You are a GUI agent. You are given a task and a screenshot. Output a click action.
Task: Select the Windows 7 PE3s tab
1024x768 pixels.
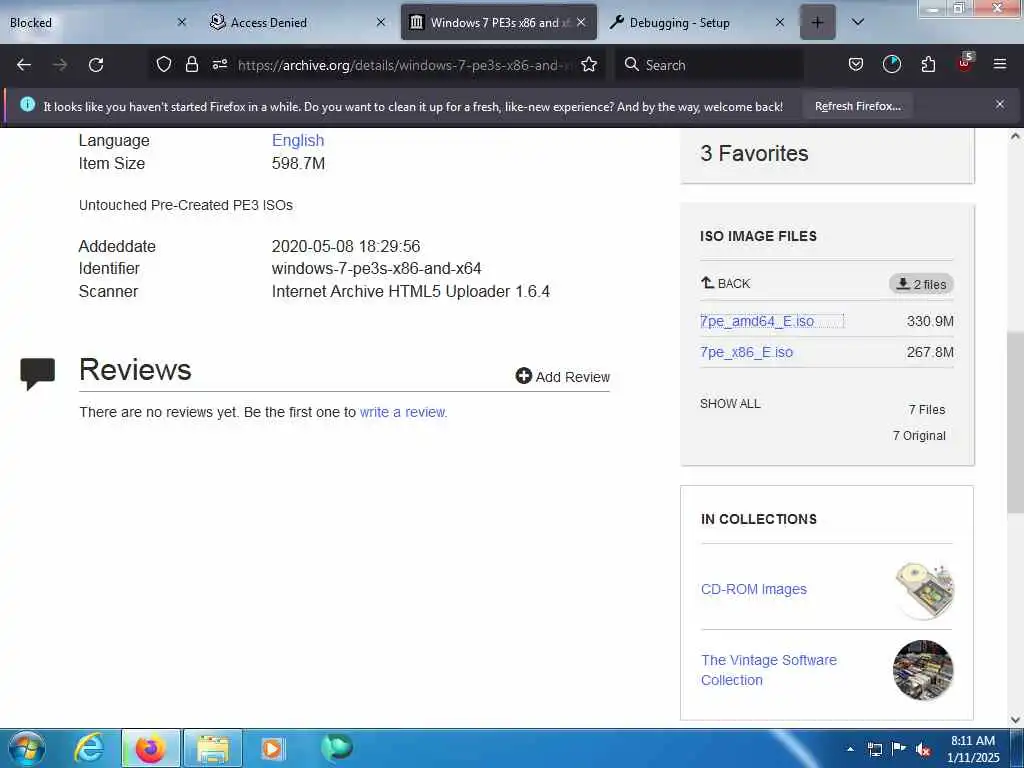498,23
